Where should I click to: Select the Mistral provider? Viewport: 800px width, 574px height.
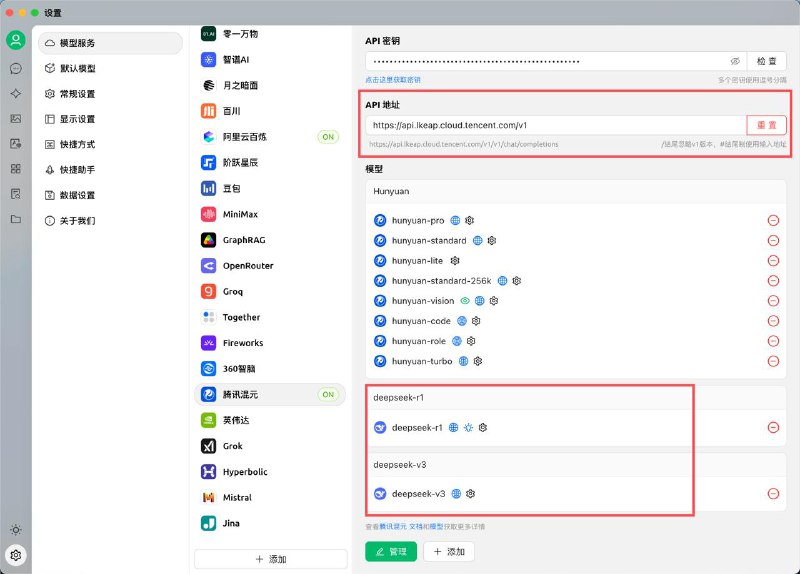click(x=270, y=497)
